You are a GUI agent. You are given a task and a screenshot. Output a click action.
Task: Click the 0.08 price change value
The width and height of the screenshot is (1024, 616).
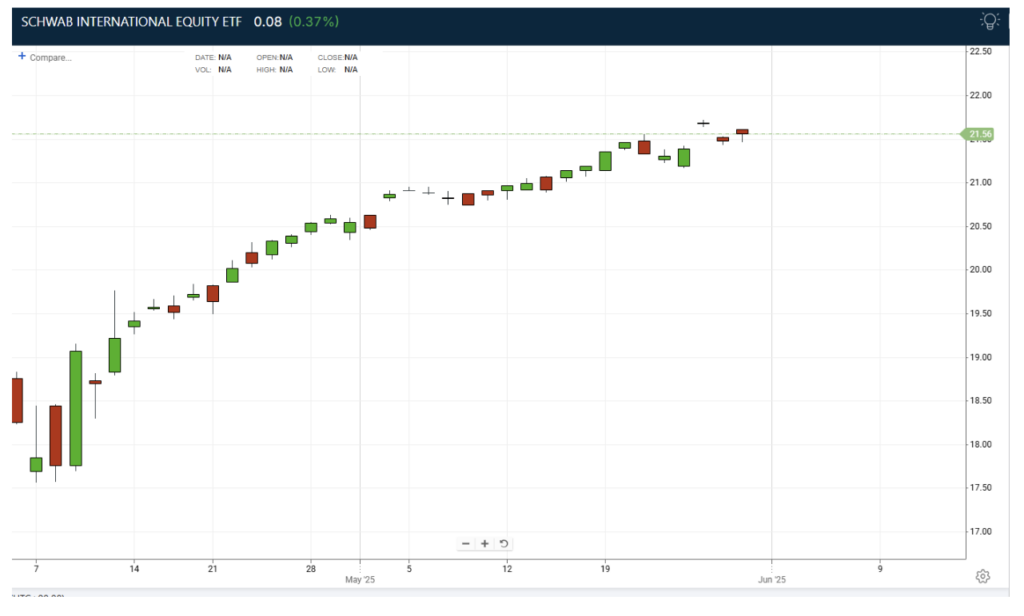[268, 22]
